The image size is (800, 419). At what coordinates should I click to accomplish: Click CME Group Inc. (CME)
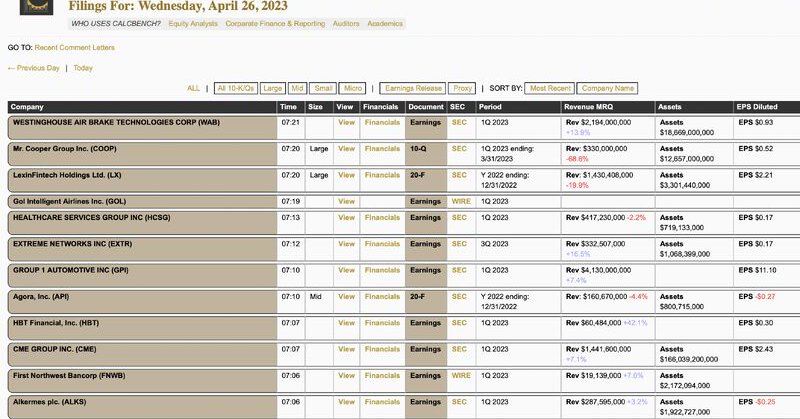tap(55, 349)
